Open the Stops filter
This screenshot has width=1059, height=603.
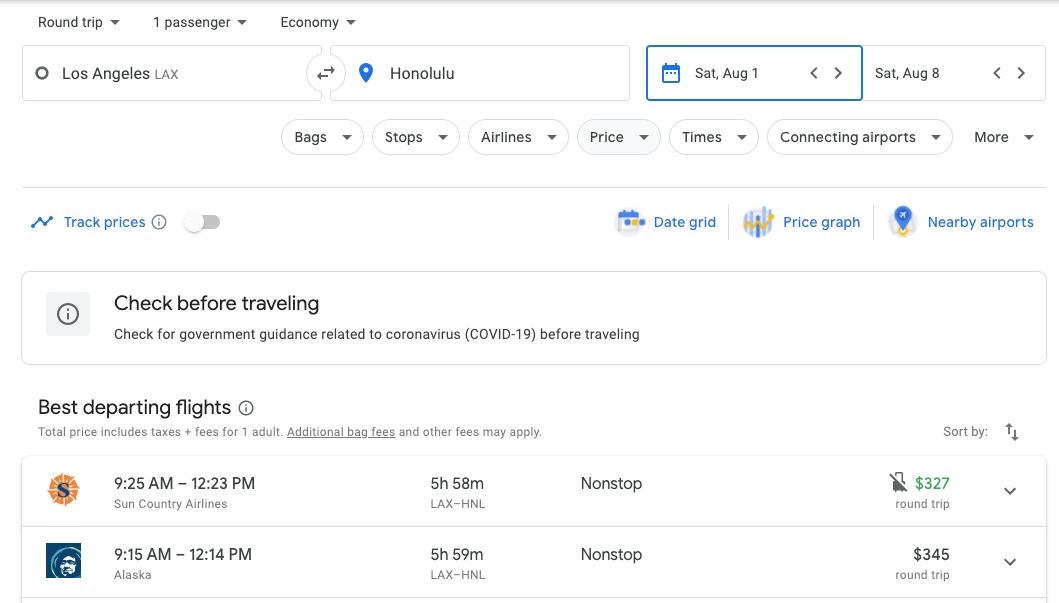pos(415,137)
